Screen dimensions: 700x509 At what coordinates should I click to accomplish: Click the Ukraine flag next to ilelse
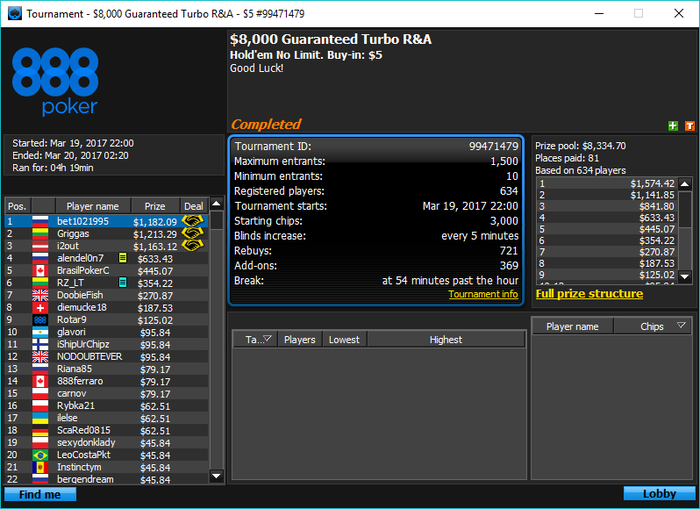pyautogui.click(x=40, y=418)
